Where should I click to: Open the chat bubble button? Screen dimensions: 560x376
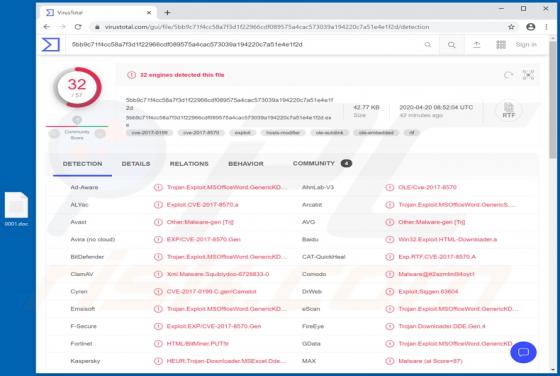[523, 352]
